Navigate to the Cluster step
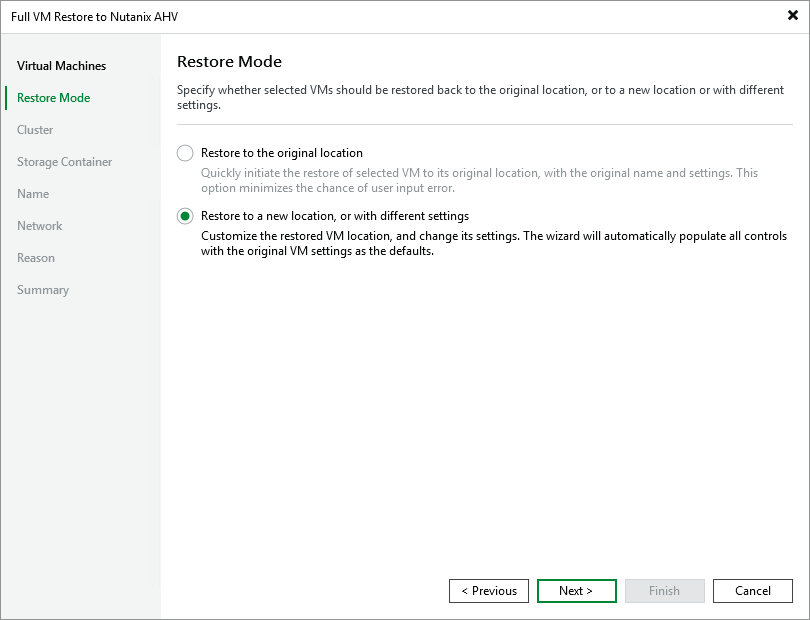Screen dimensions: 810x620 [x=35, y=129]
